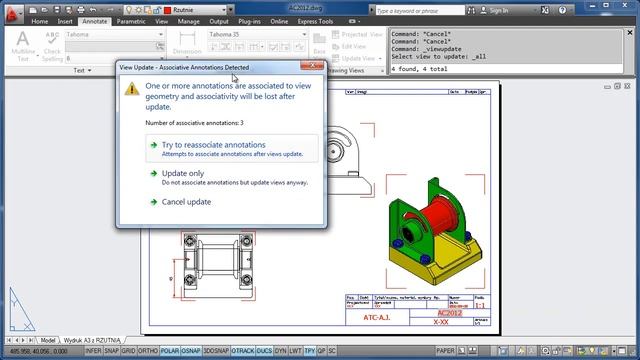Open the Update View dropdown arrow
640x360 pixels.
click(x=380, y=58)
